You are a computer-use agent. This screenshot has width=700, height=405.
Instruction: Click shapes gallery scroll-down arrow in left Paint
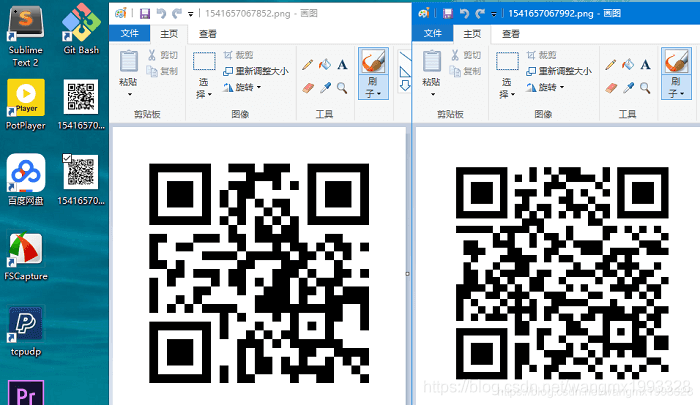tap(405, 85)
